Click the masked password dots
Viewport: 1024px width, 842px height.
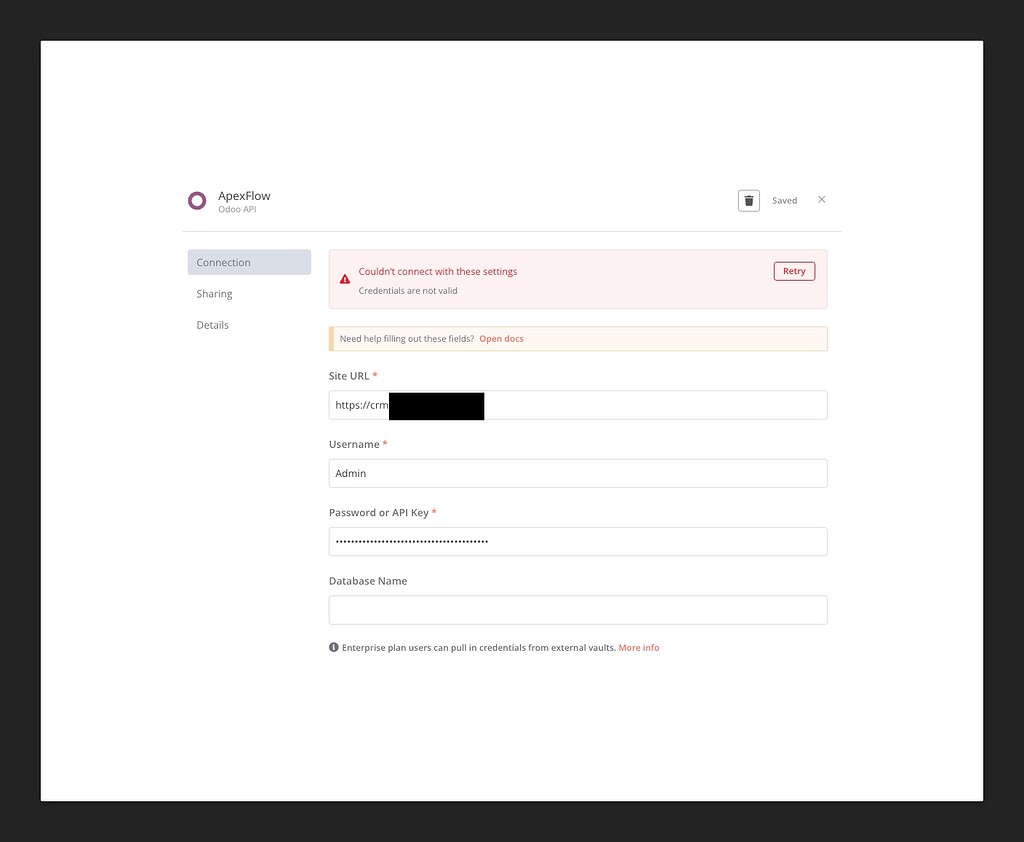(410, 541)
